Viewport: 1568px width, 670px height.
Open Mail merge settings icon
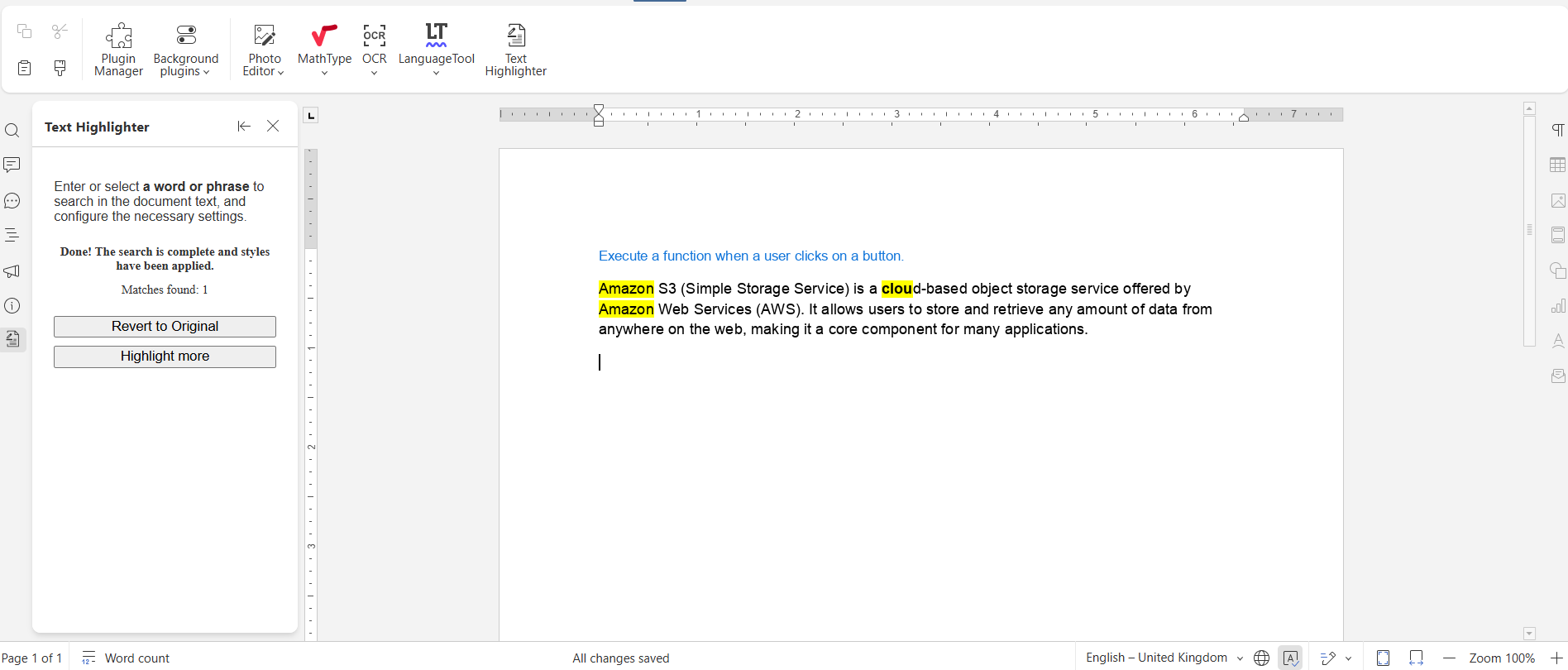tap(1558, 376)
